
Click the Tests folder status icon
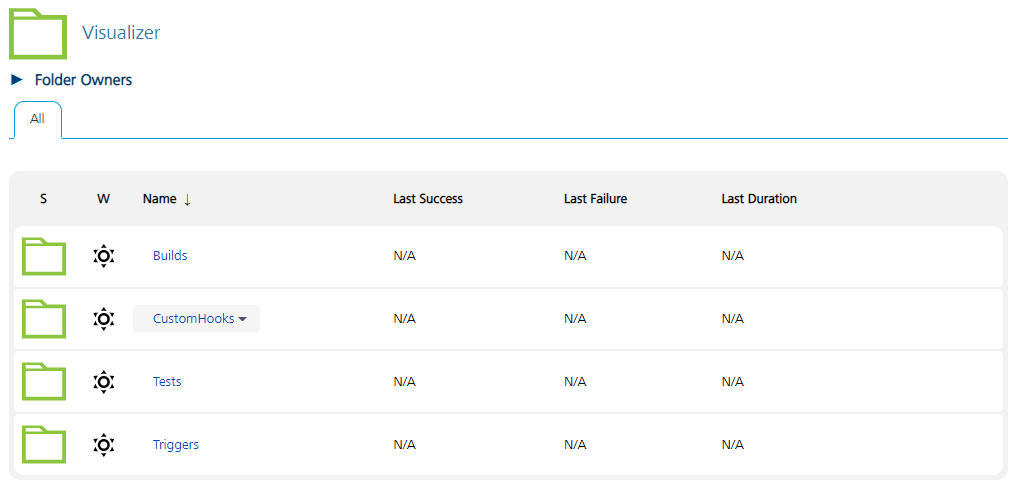tap(44, 382)
